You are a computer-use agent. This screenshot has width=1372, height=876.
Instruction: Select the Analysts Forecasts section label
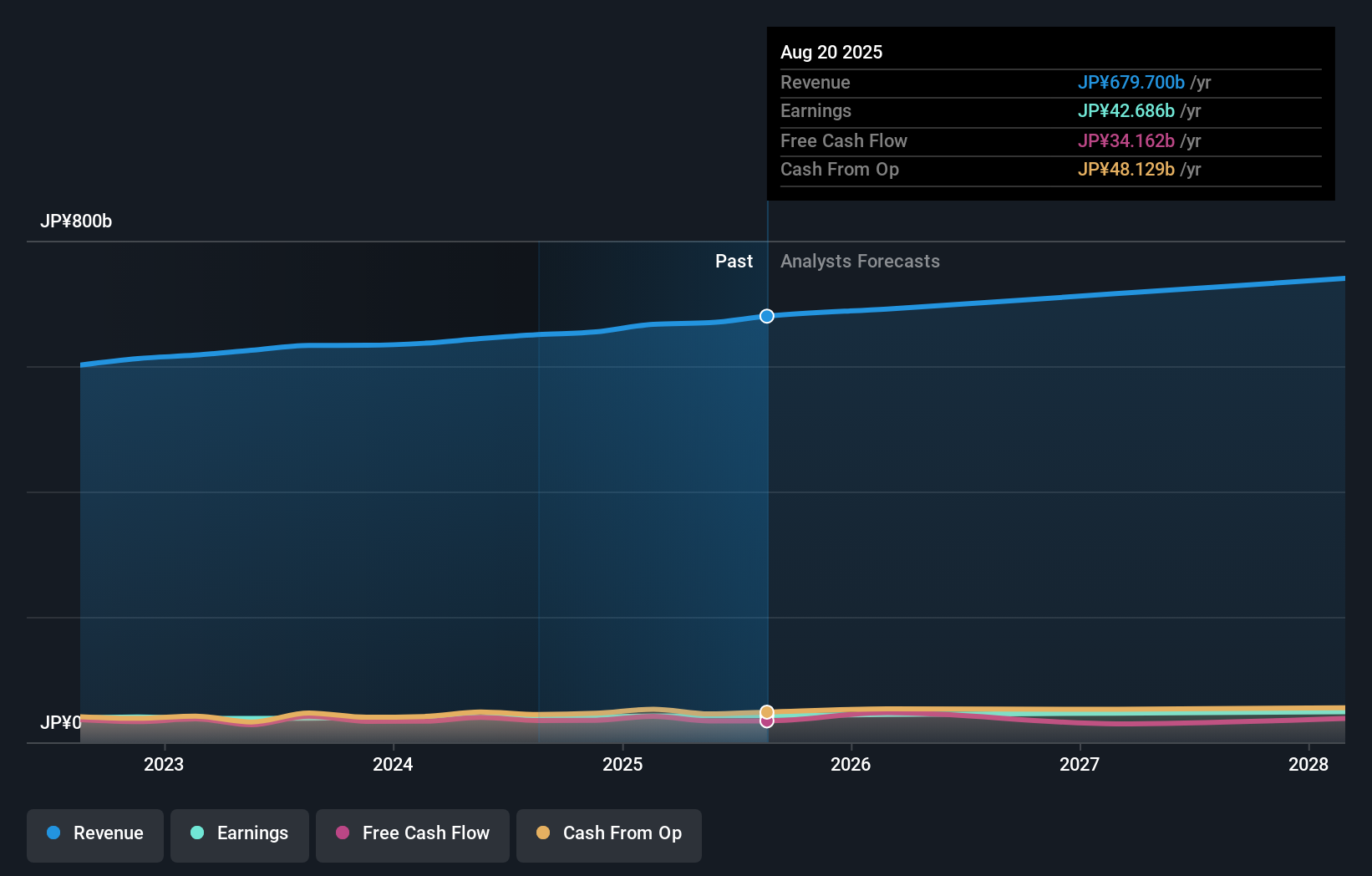point(860,261)
